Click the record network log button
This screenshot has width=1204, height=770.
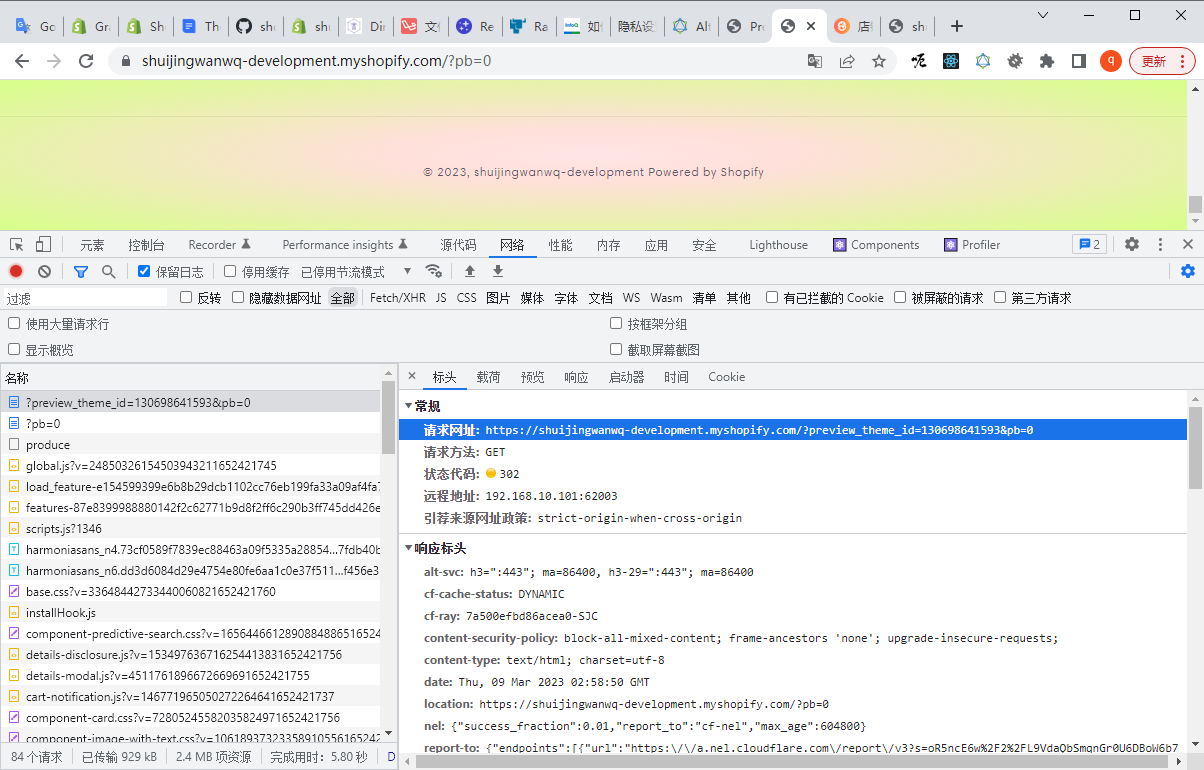pyautogui.click(x=16, y=271)
